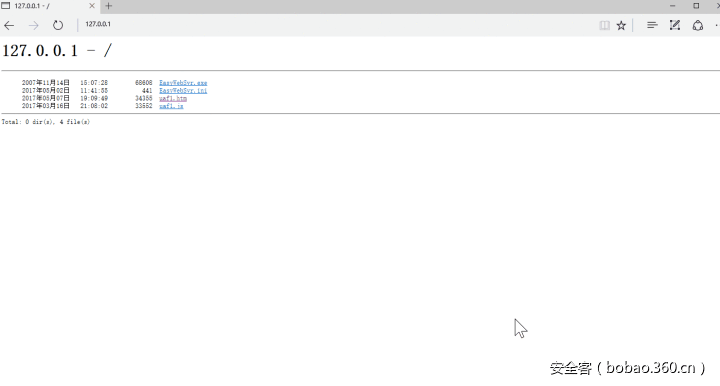This screenshot has width=720, height=386.
Task: Open reading view book icon
Action: pos(604,25)
